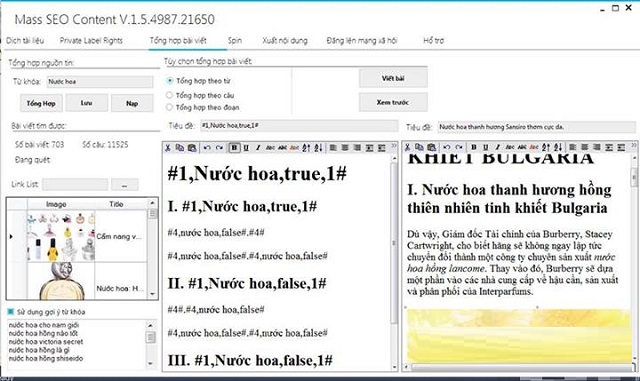Click keyword suggestions list scrollbar thumb
This screenshot has width=640, height=381.
pos(151,337)
